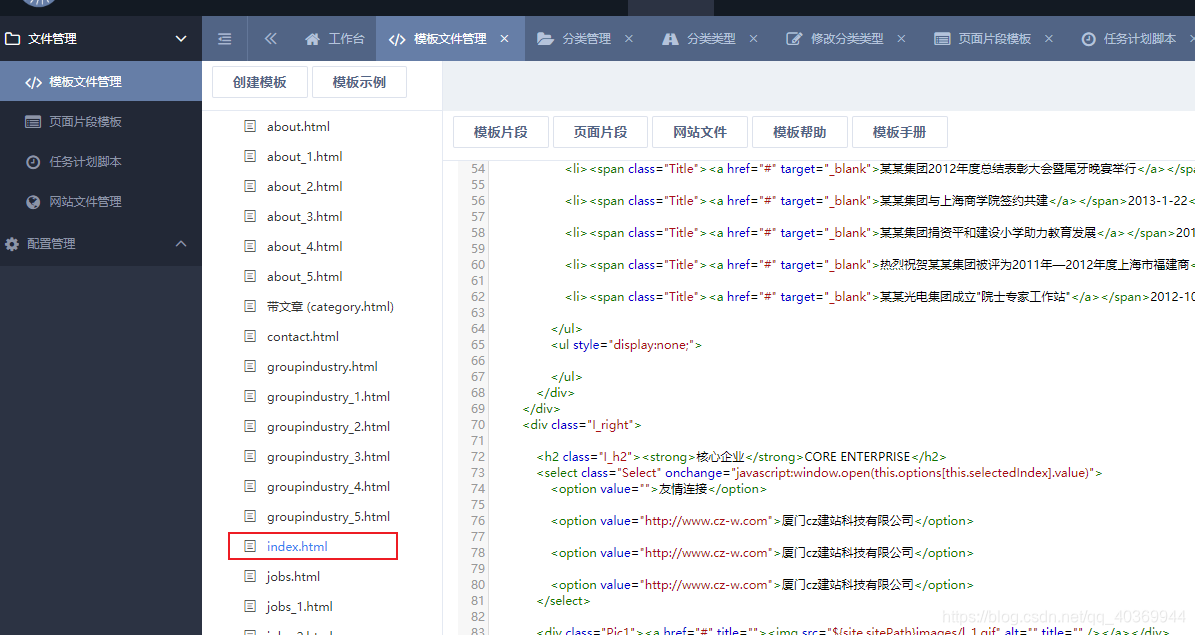Screen dimensions: 1195x635
Task: Click the globe icon beside 网站文件管理
Action: 33,202
